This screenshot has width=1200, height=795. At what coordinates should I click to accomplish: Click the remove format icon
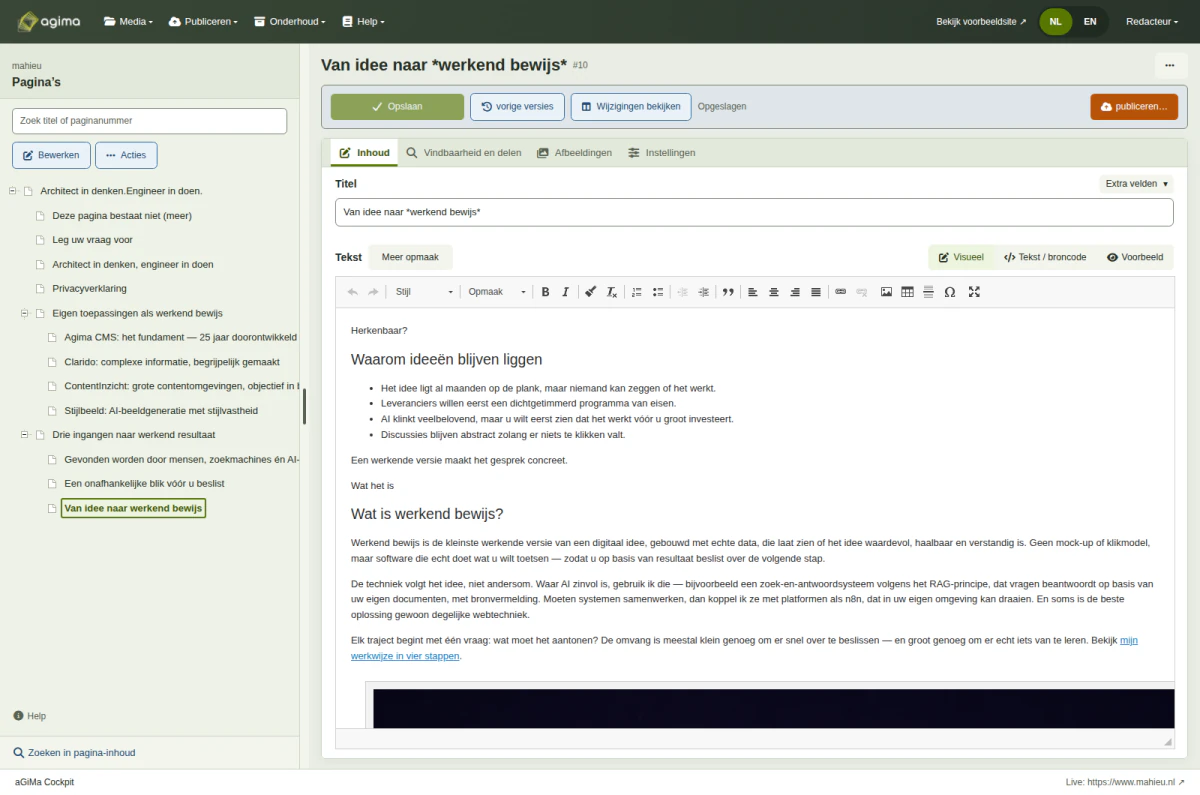(x=612, y=292)
